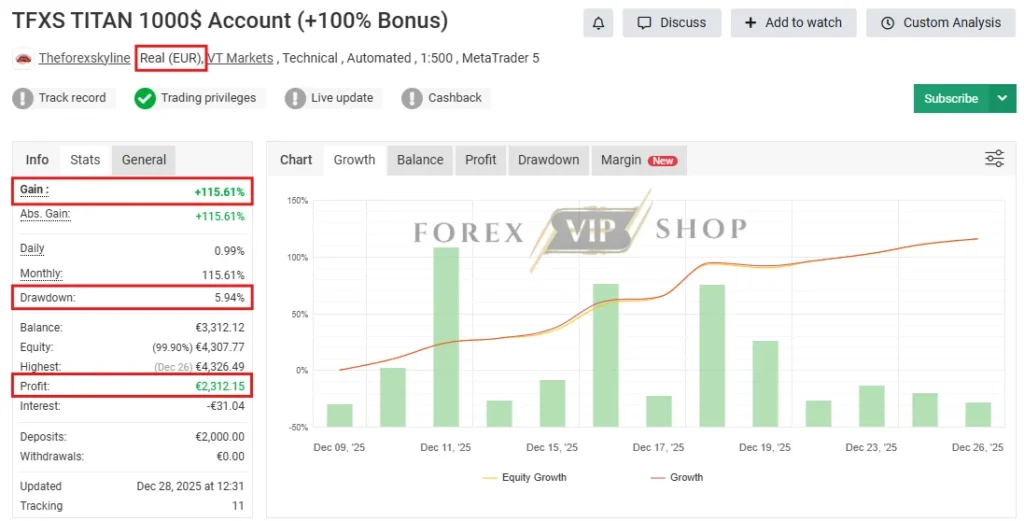Click the Tracking count 11
This screenshot has width=1024, height=521.
coord(238,506)
